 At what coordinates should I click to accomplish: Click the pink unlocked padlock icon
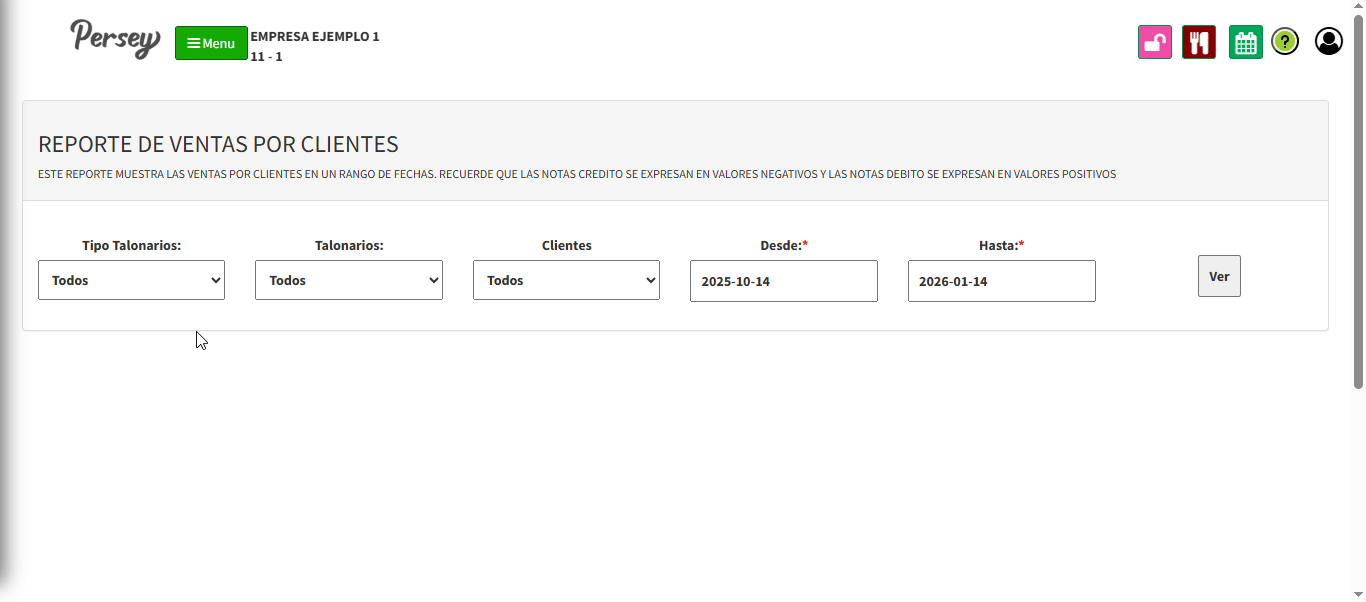[1154, 42]
